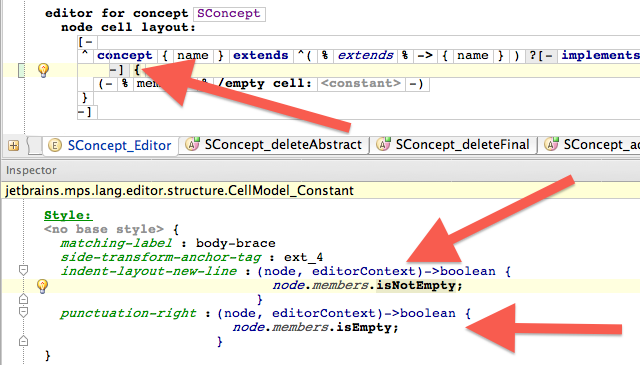Click 'node cell layout:' label

click(129, 28)
